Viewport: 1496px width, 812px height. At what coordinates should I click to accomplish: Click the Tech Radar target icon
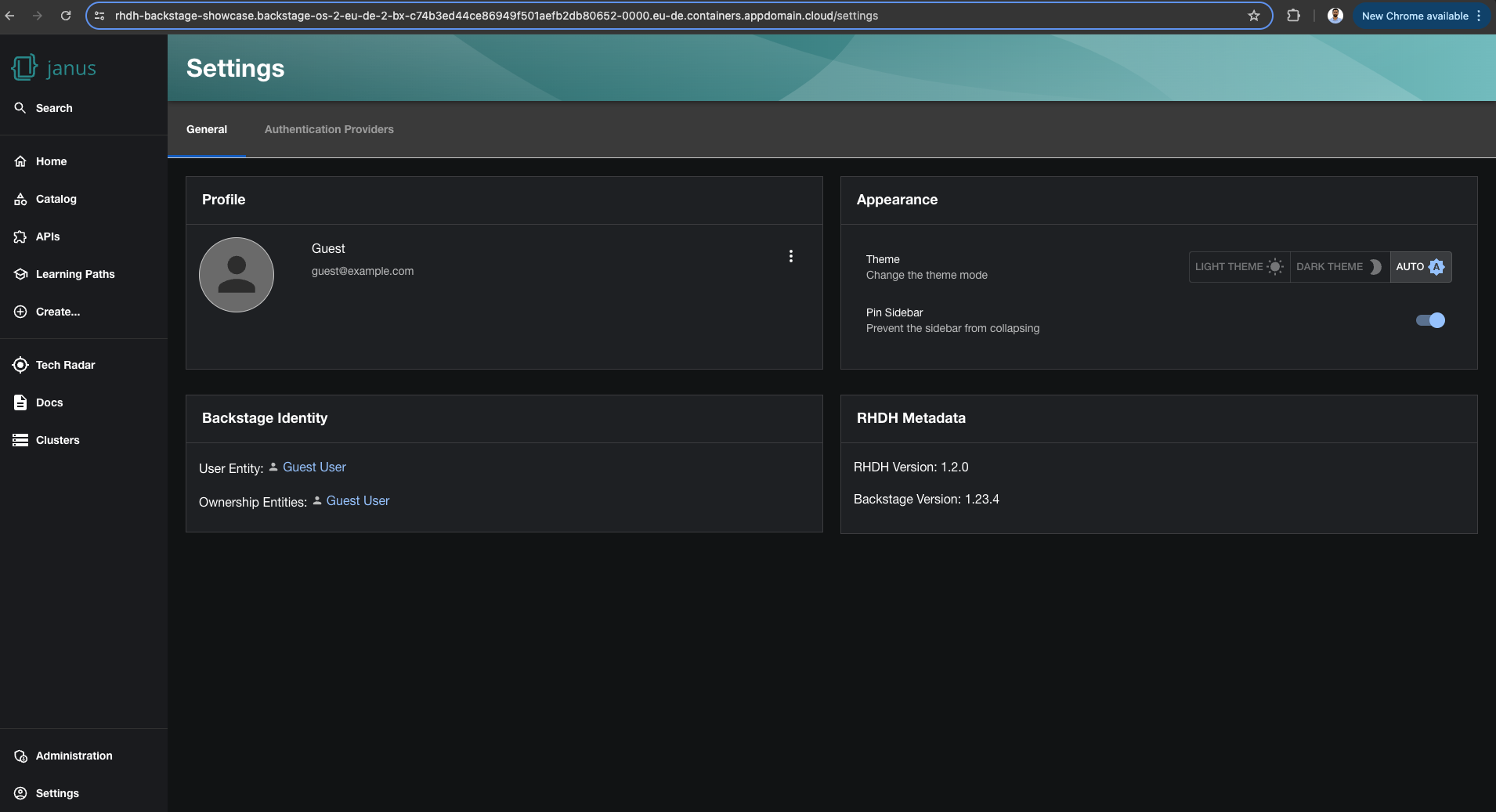tap(20, 365)
